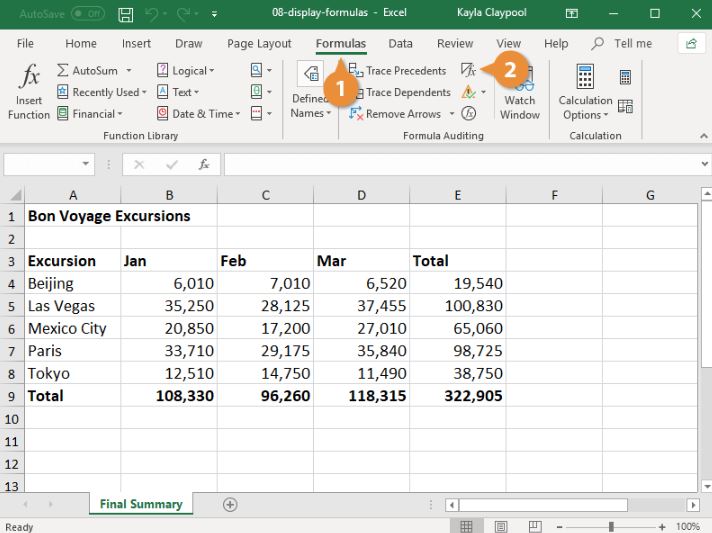Select the Final Summary sheet tab
Viewport: 712px width, 533px height.
point(141,504)
